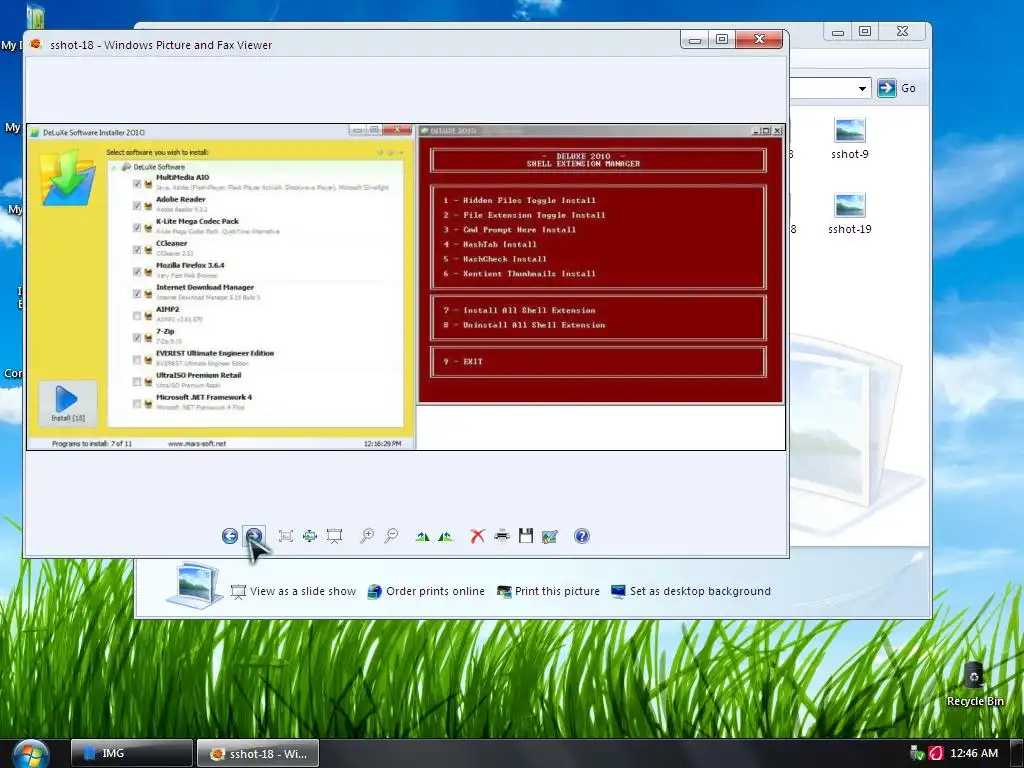Click the "sshot-19" file name label
The width and height of the screenshot is (1024, 768).
click(x=850, y=229)
